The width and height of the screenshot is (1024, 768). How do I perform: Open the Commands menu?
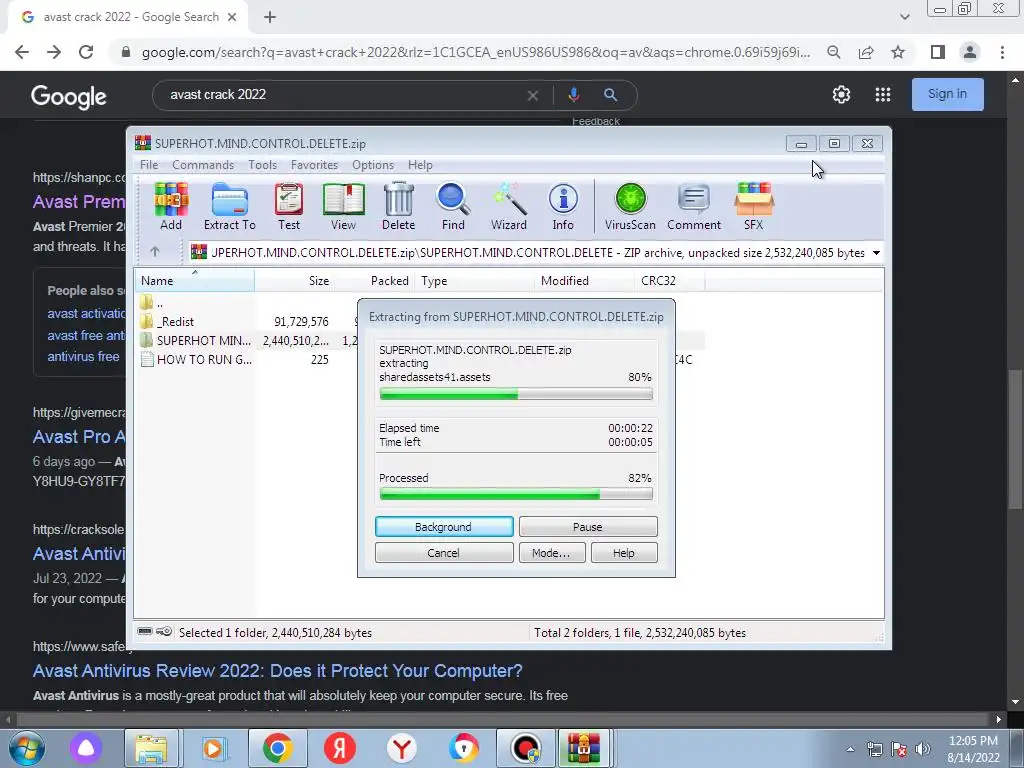click(x=203, y=165)
